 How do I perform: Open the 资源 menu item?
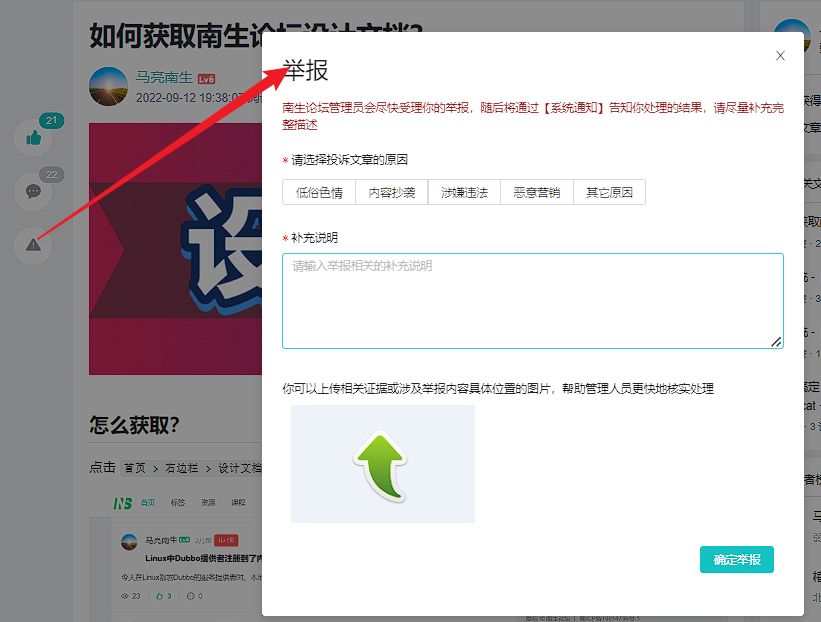[207, 504]
